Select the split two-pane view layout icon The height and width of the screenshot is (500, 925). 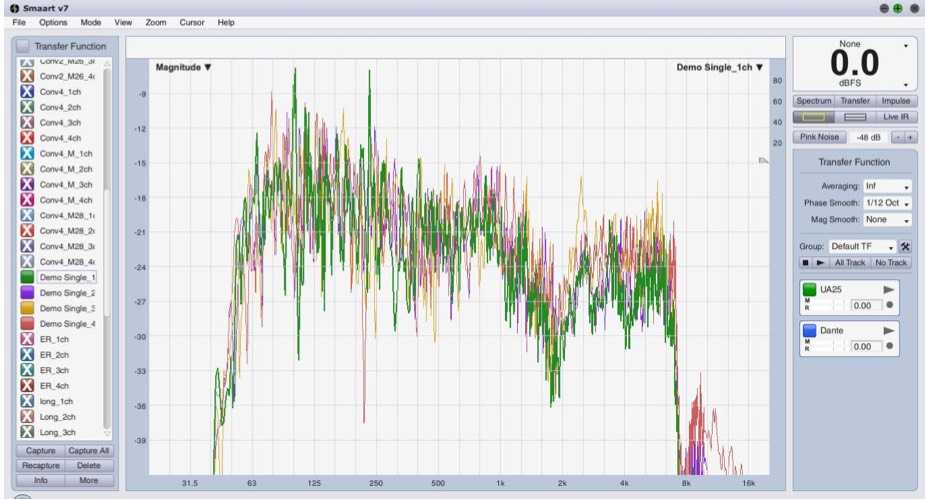[x=855, y=117]
